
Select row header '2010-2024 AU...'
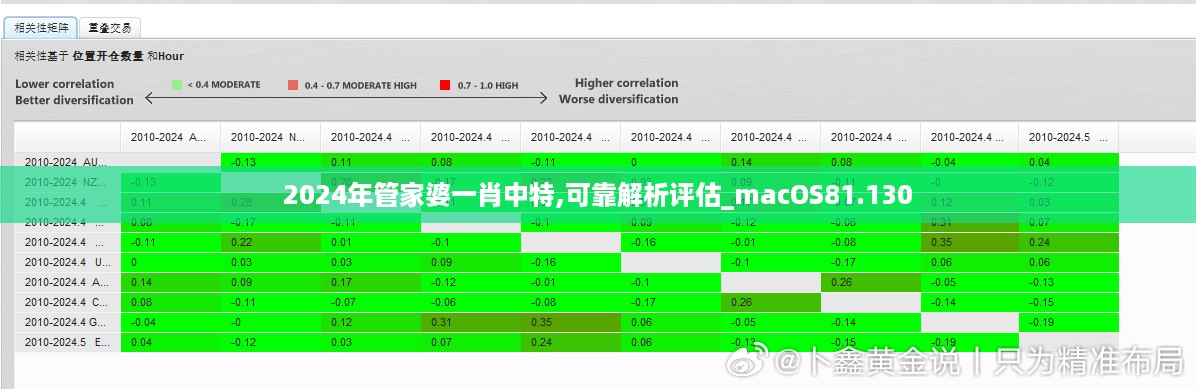[68, 162]
